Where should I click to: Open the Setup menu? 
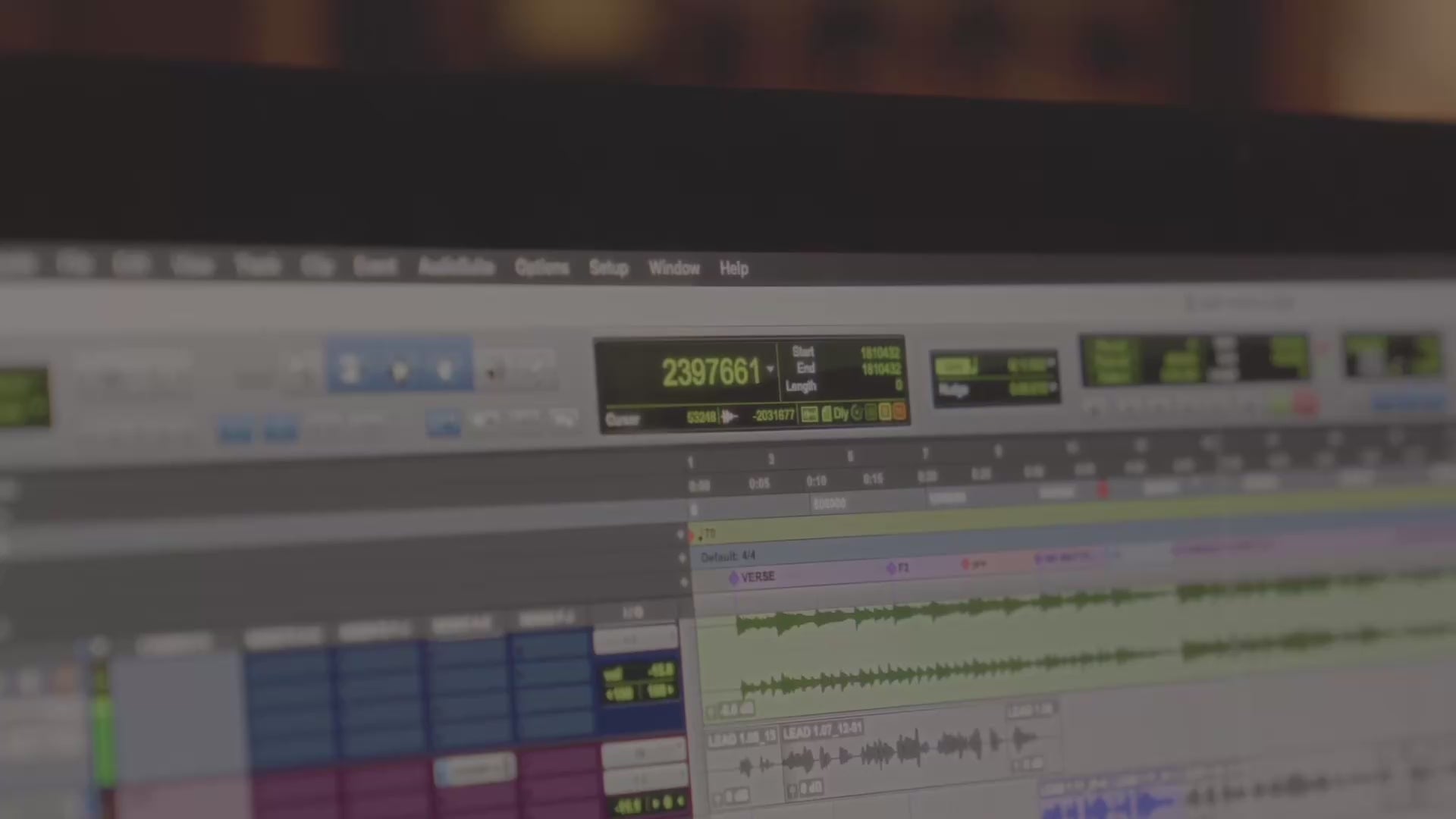[608, 268]
